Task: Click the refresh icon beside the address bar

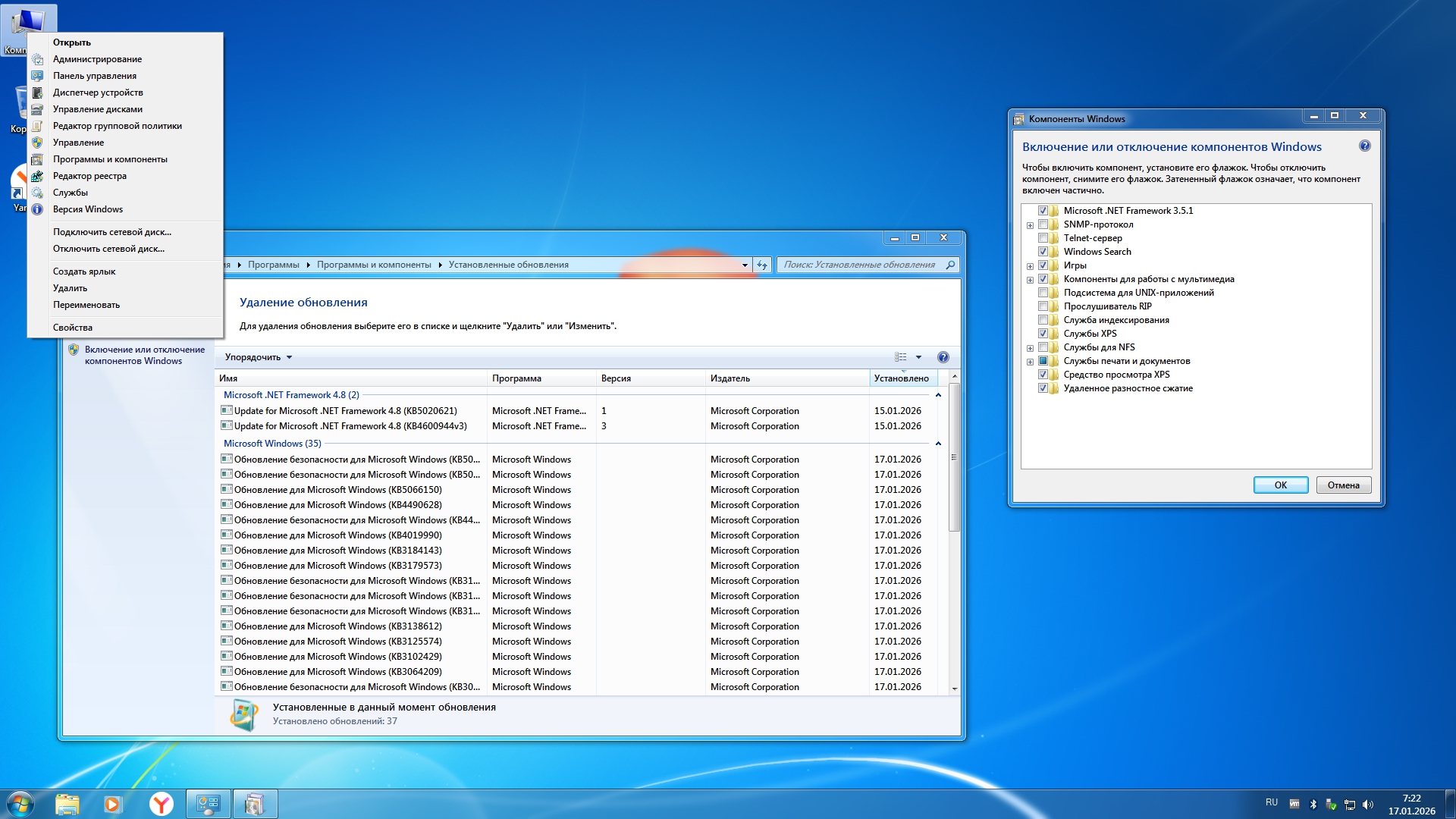Action: [x=762, y=265]
